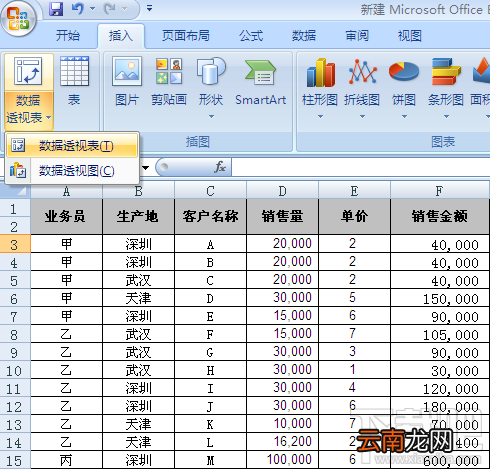Screen dimensions: 490x469
Task: Select the 视图 tab
Action: click(x=410, y=36)
